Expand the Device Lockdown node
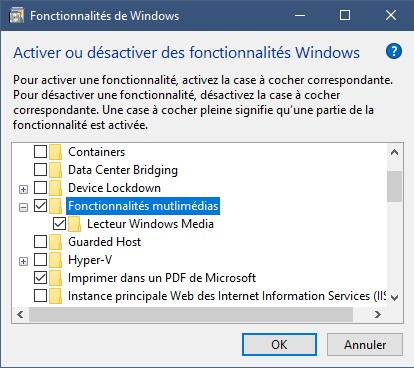Image resolution: width=414 pixels, height=368 pixels. 23,189
